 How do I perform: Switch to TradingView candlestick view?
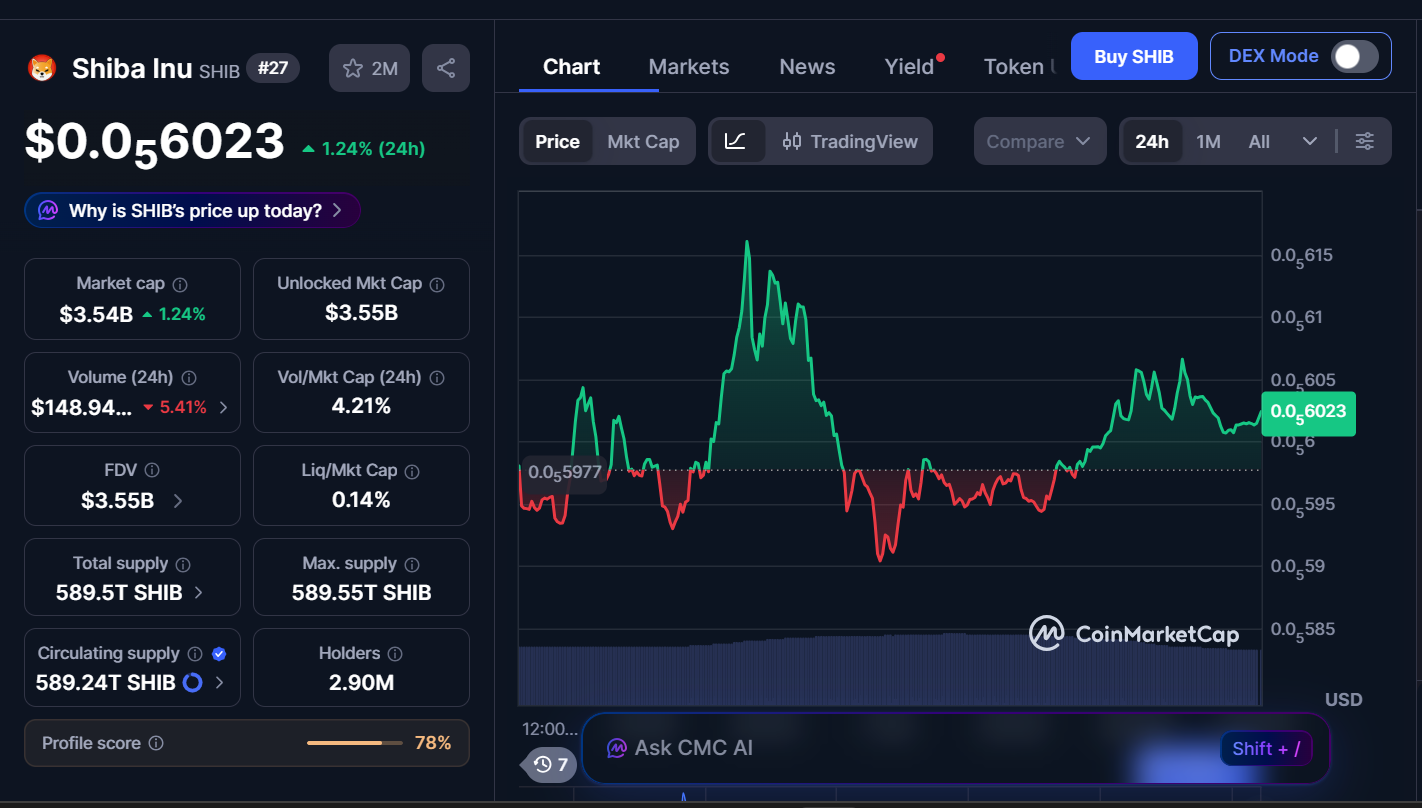point(850,141)
